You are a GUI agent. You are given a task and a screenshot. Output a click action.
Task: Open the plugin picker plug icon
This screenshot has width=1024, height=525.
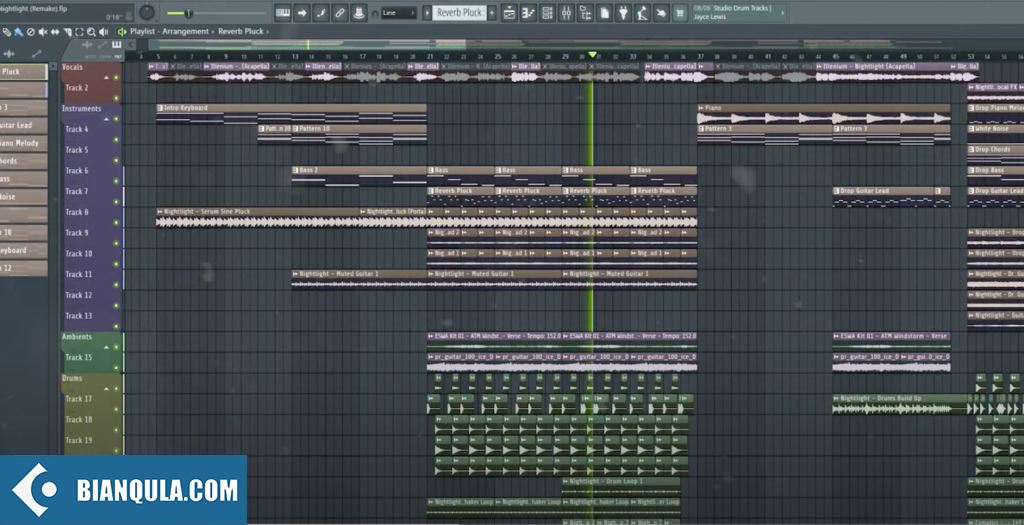click(x=624, y=12)
